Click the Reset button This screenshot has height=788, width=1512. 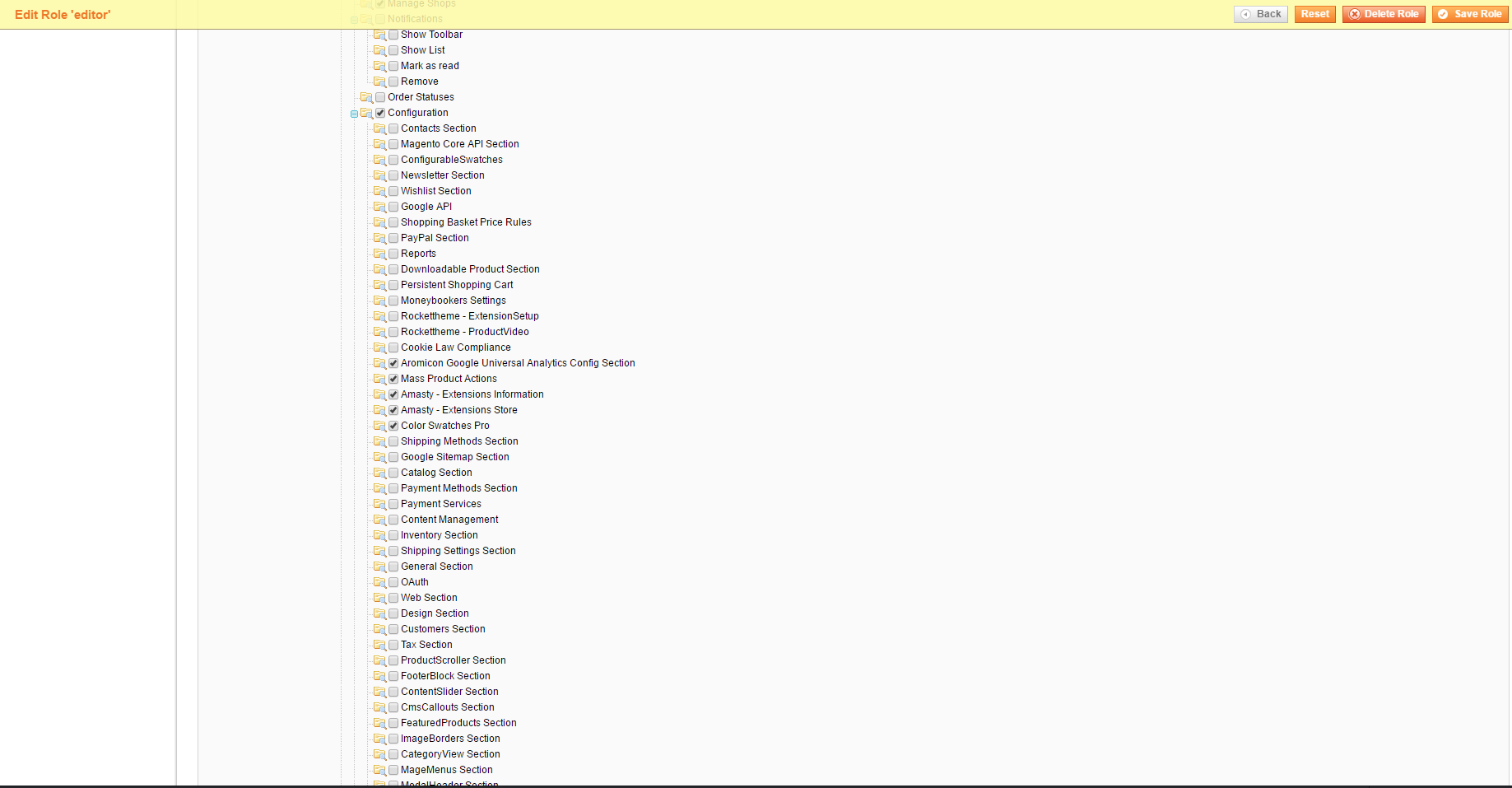pyautogui.click(x=1315, y=14)
